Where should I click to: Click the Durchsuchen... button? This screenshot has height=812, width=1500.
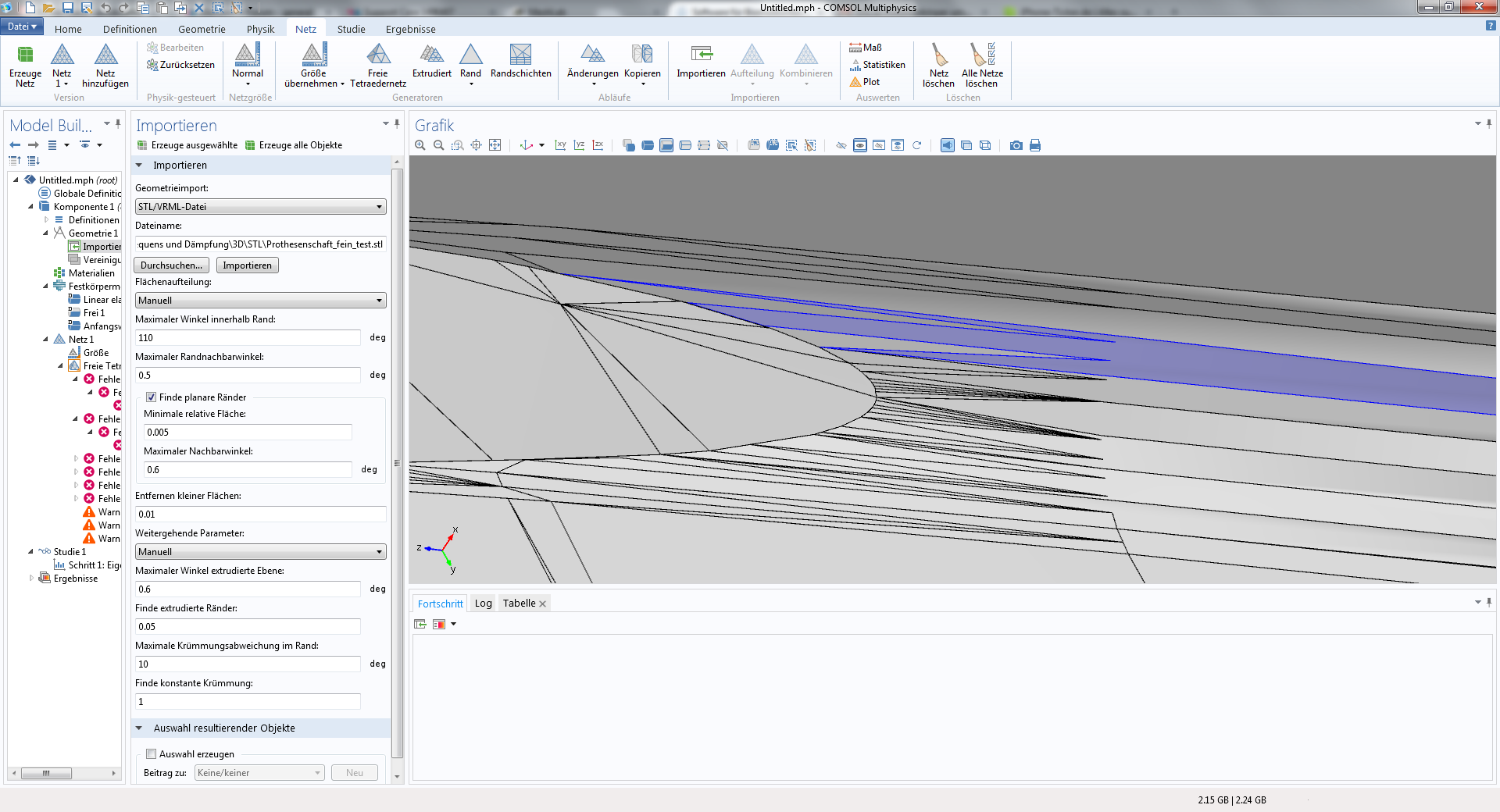tap(171, 265)
